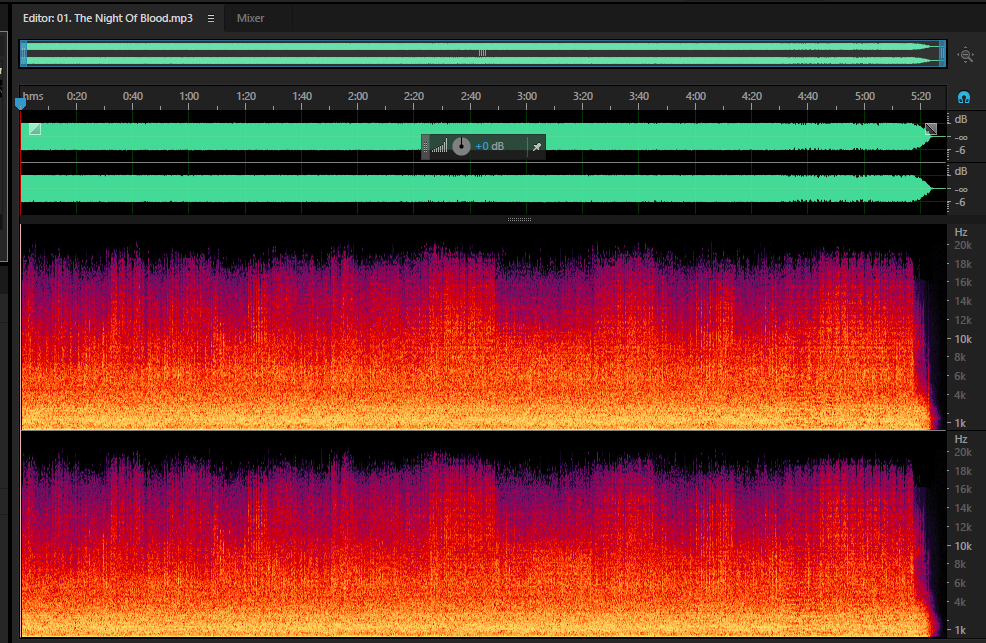Click the hms time format label
The image size is (986, 643).
33,96
